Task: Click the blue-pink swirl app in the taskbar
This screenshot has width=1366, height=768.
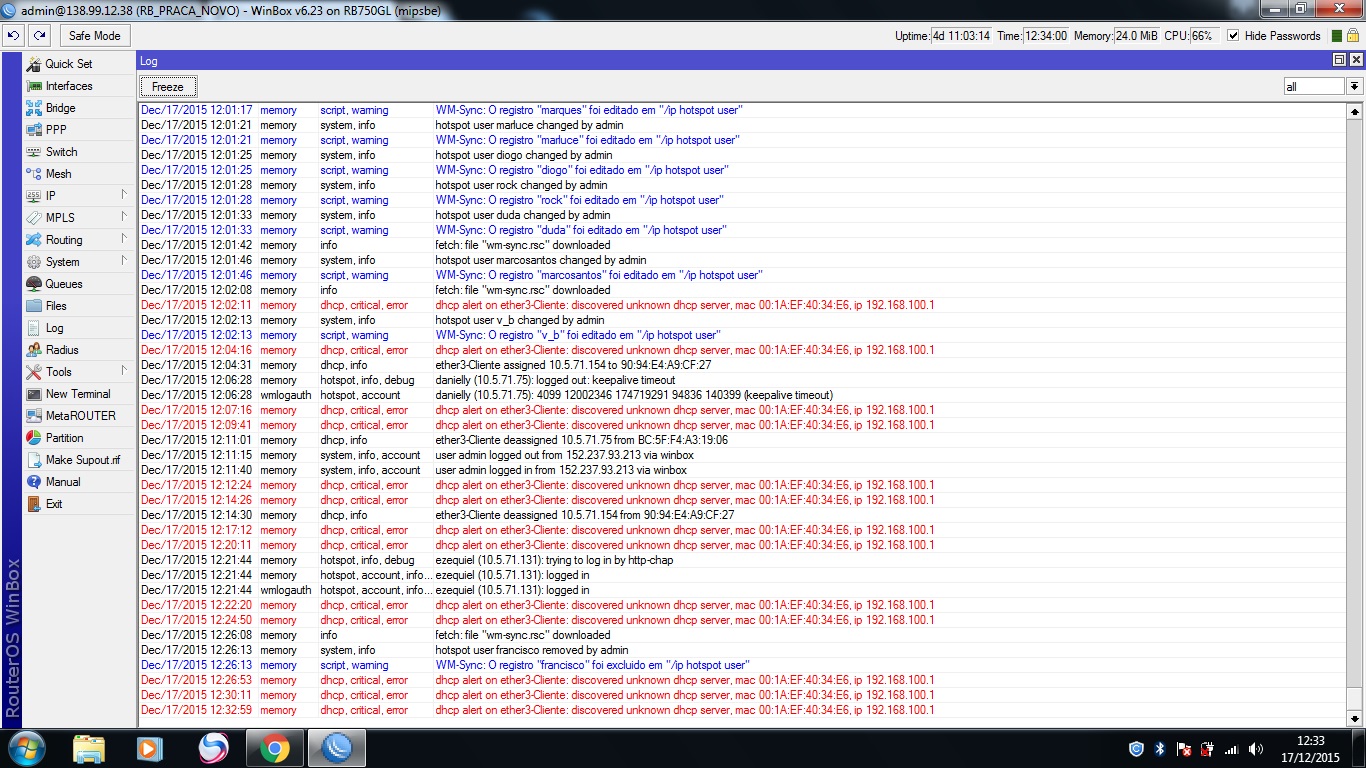Action: 213,748
